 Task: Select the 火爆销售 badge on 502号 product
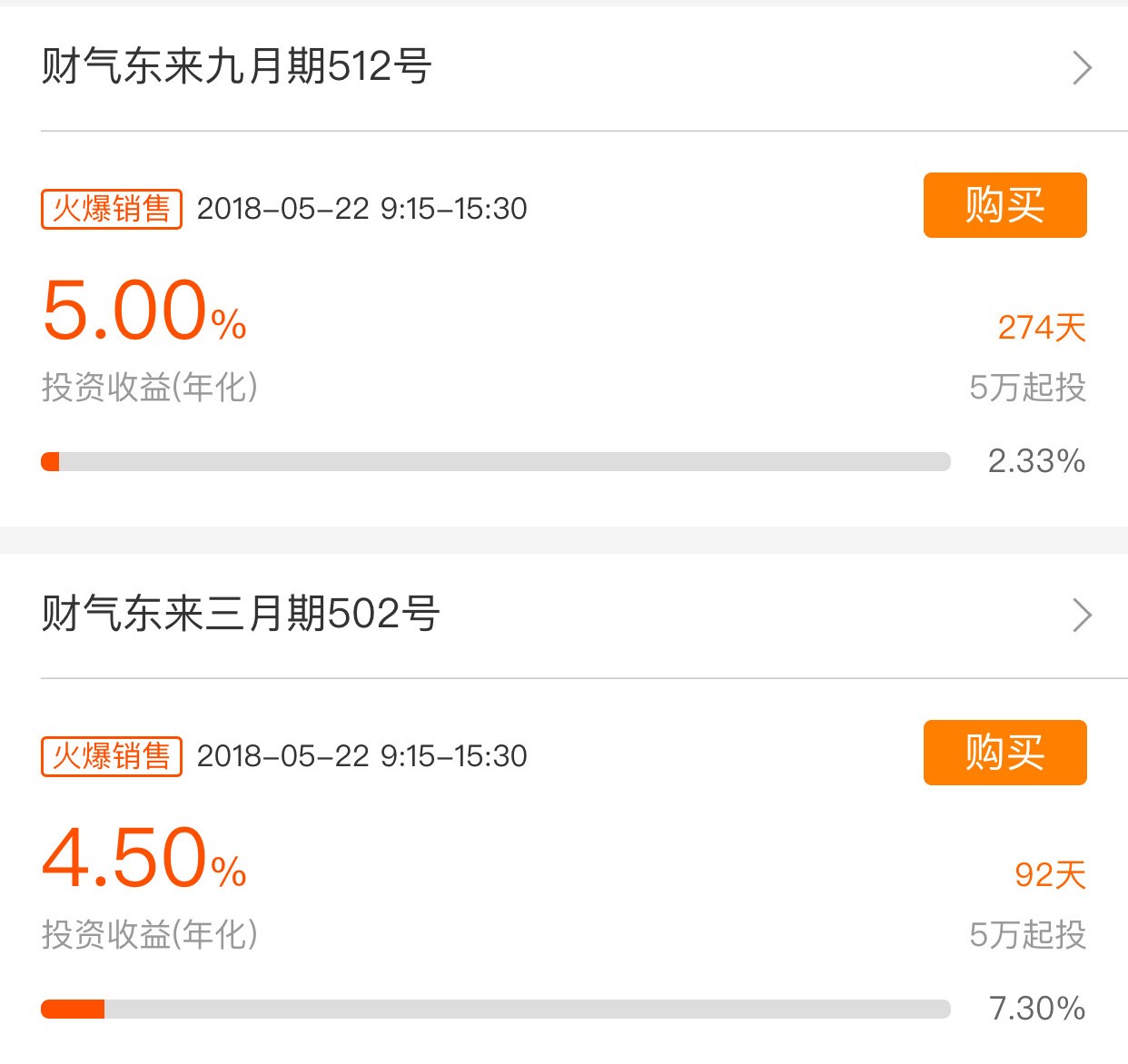111,755
